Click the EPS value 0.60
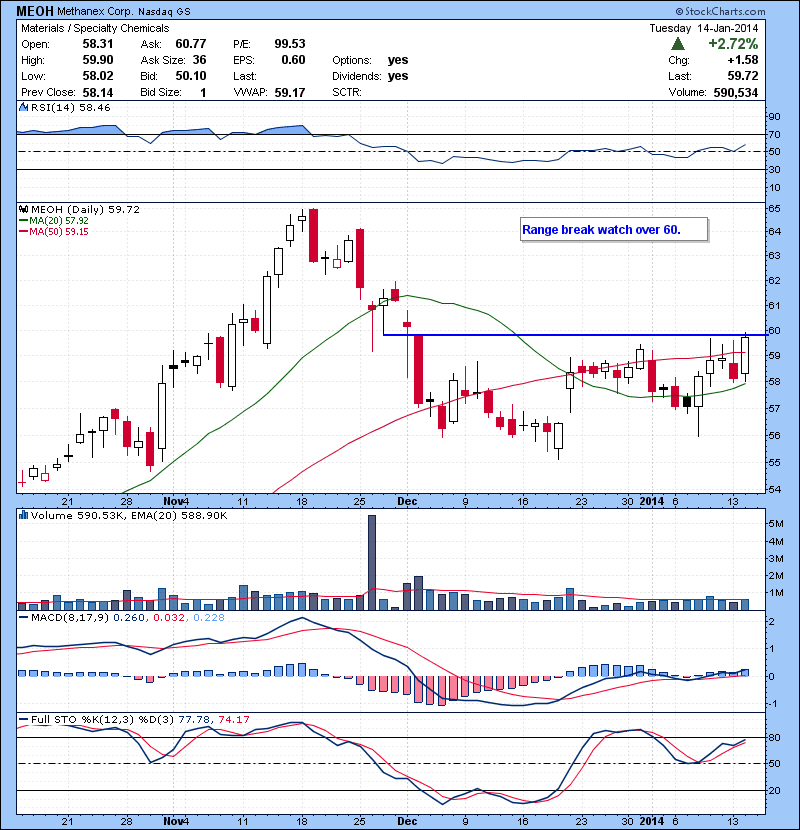Image resolution: width=800 pixels, height=830 pixels. [x=293, y=60]
